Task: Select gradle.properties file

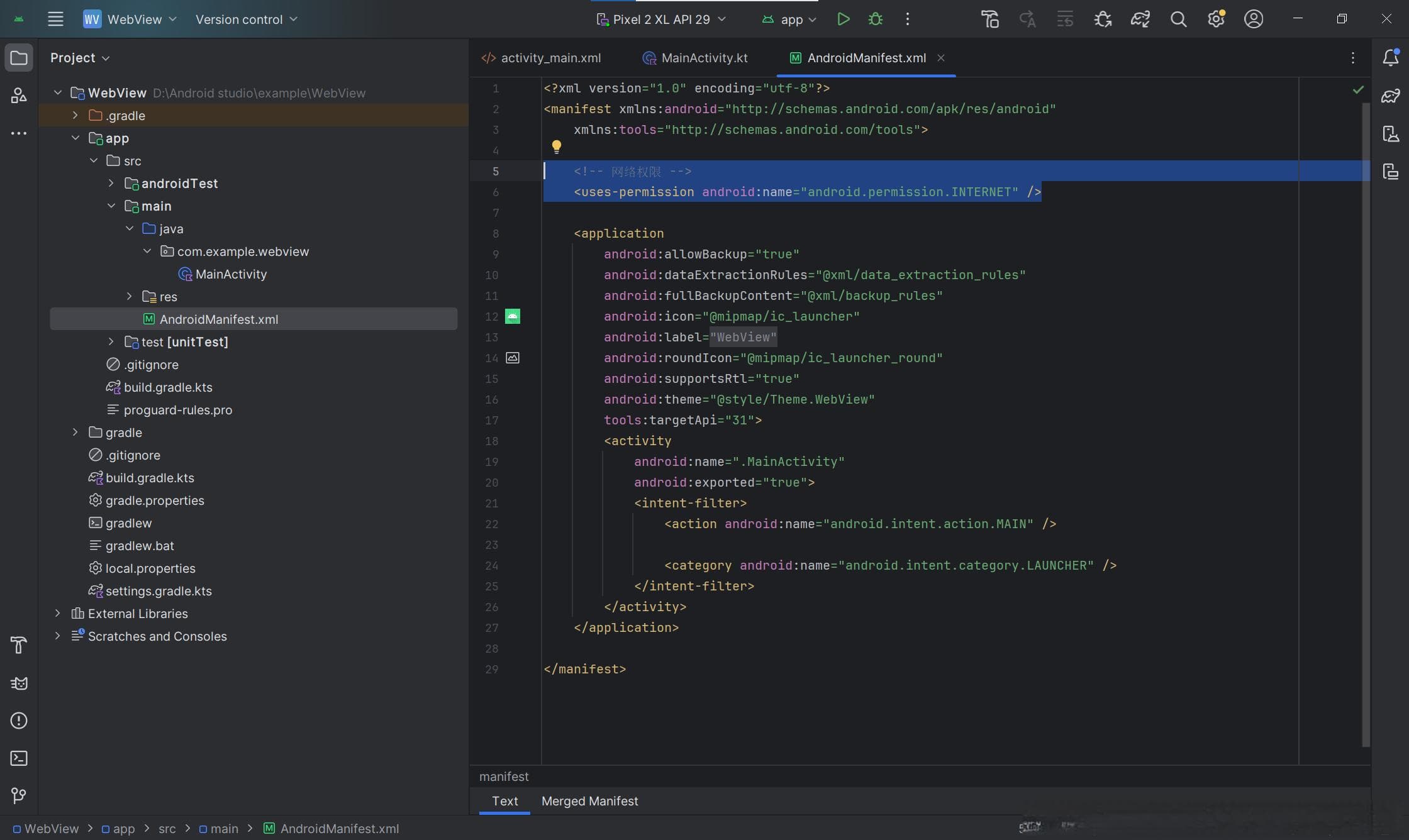Action: tap(155, 500)
